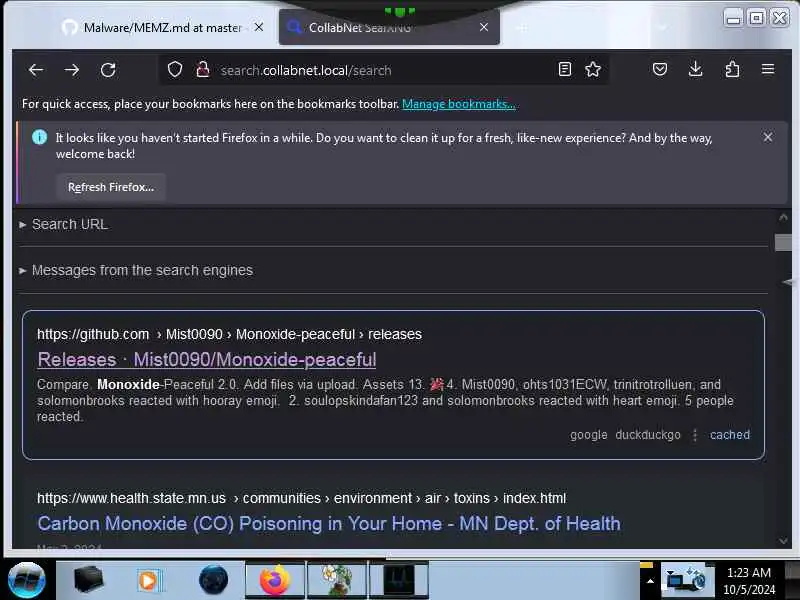This screenshot has width=800, height=600.
Task: Open the Downloads panel
Action: click(x=695, y=69)
